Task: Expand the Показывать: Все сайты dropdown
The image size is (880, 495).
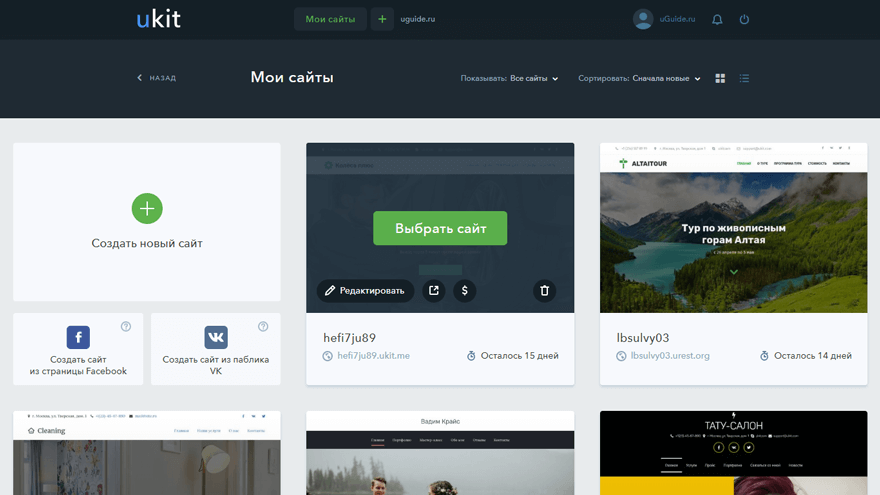Action: point(510,79)
